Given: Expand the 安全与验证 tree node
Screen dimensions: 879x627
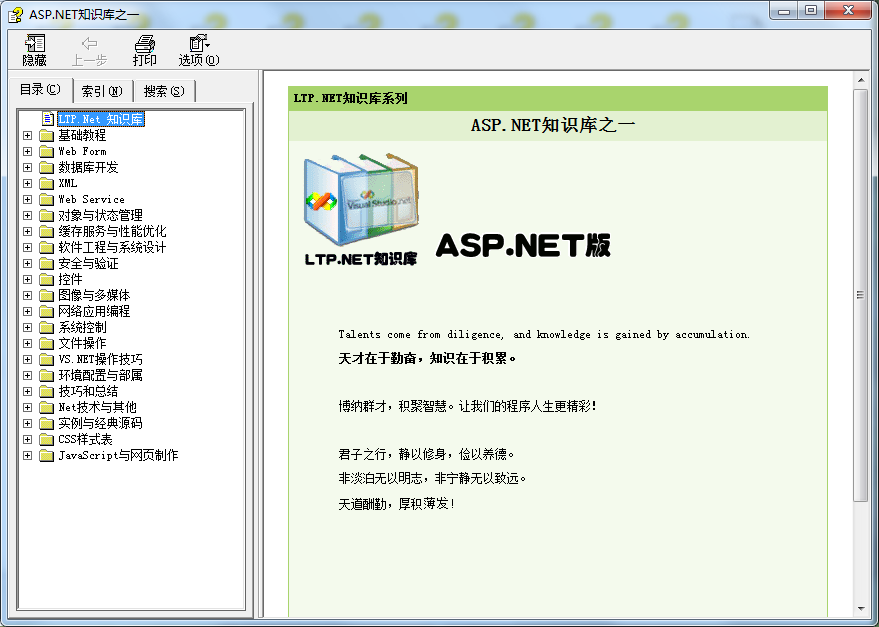Looking at the screenshot, I should pyautogui.click(x=28, y=263).
